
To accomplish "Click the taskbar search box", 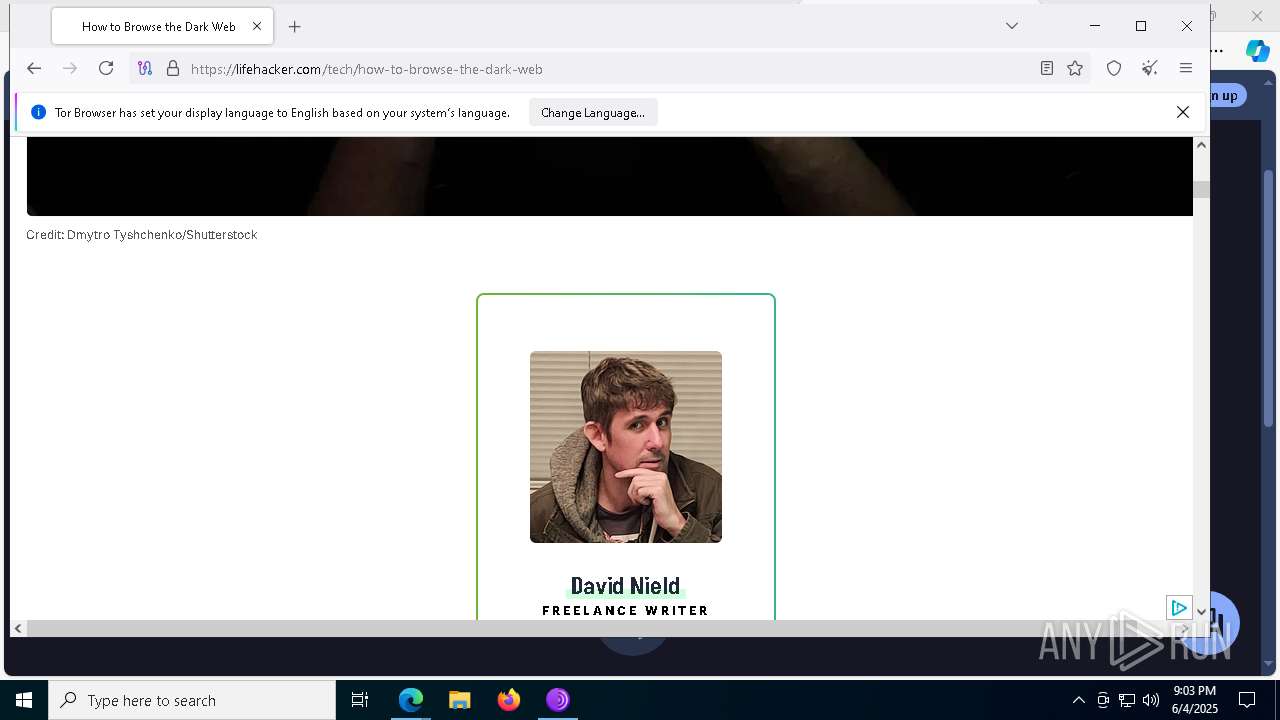I will [192, 700].
